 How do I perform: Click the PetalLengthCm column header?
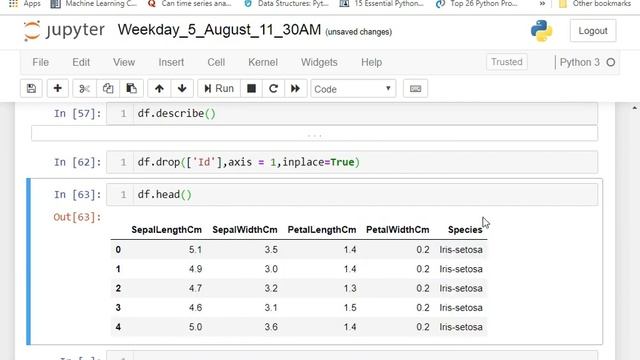322,230
